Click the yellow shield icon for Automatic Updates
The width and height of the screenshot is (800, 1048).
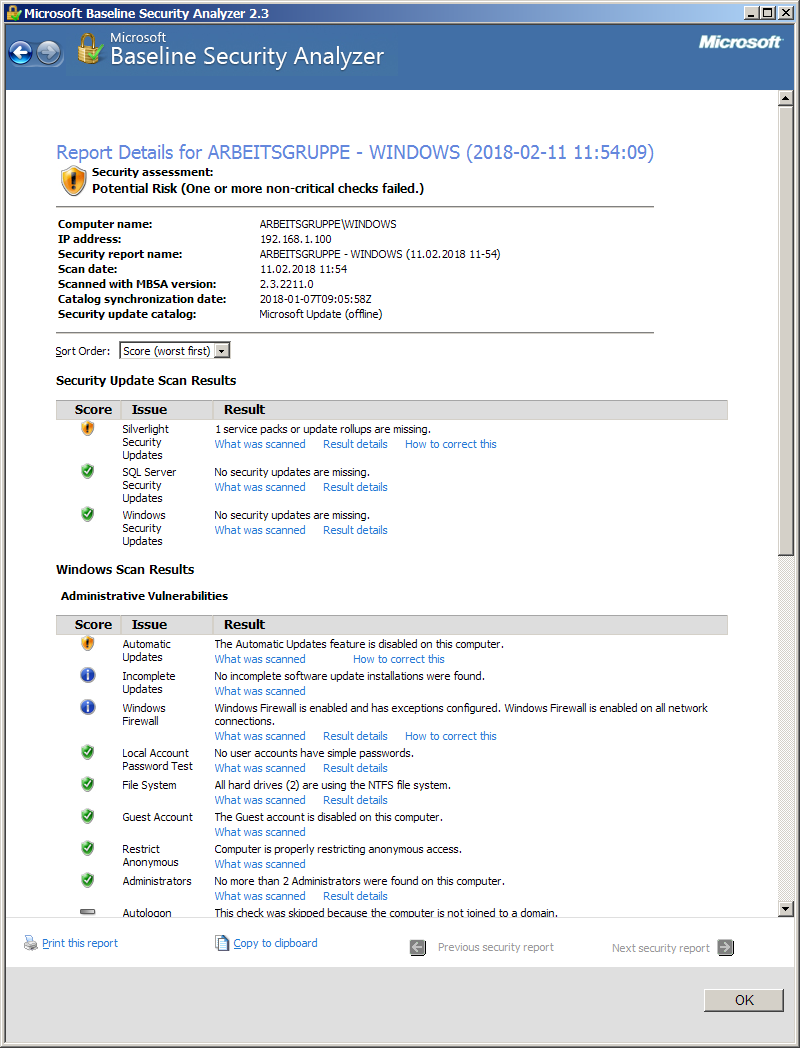(87, 644)
